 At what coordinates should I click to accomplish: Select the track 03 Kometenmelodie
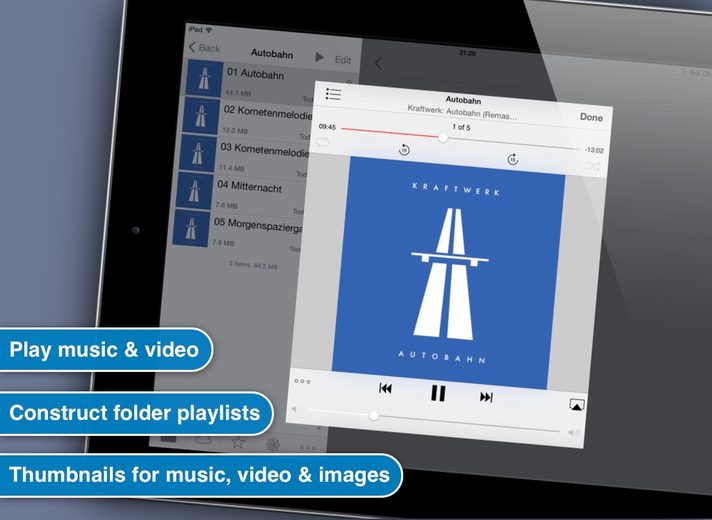click(243, 156)
